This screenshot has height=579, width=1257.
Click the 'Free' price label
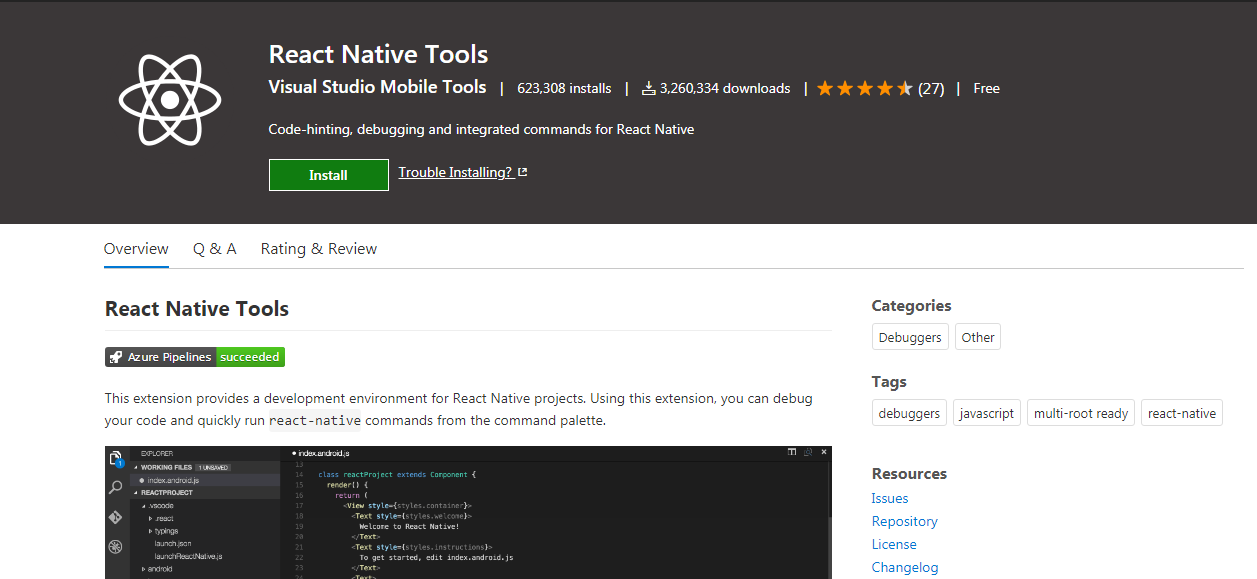pyautogui.click(x=986, y=88)
